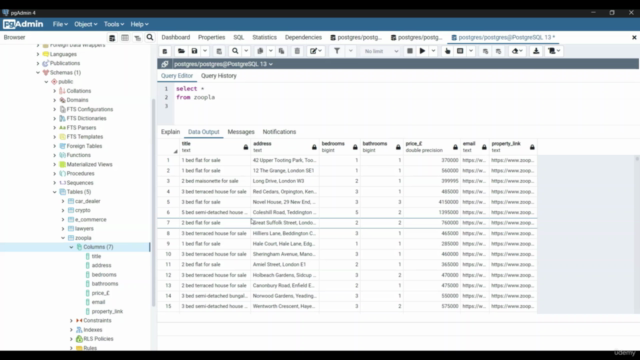Open the Explain results tab
This screenshot has height=360, width=640.
[170, 132]
